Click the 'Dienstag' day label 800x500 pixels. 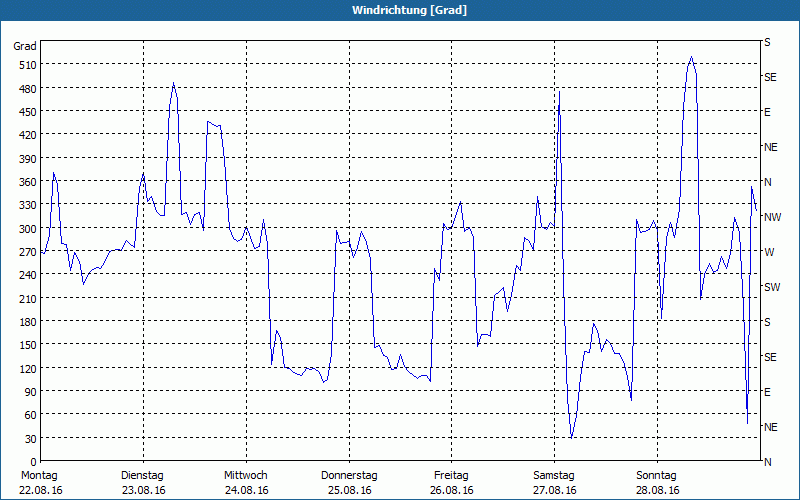[142, 476]
